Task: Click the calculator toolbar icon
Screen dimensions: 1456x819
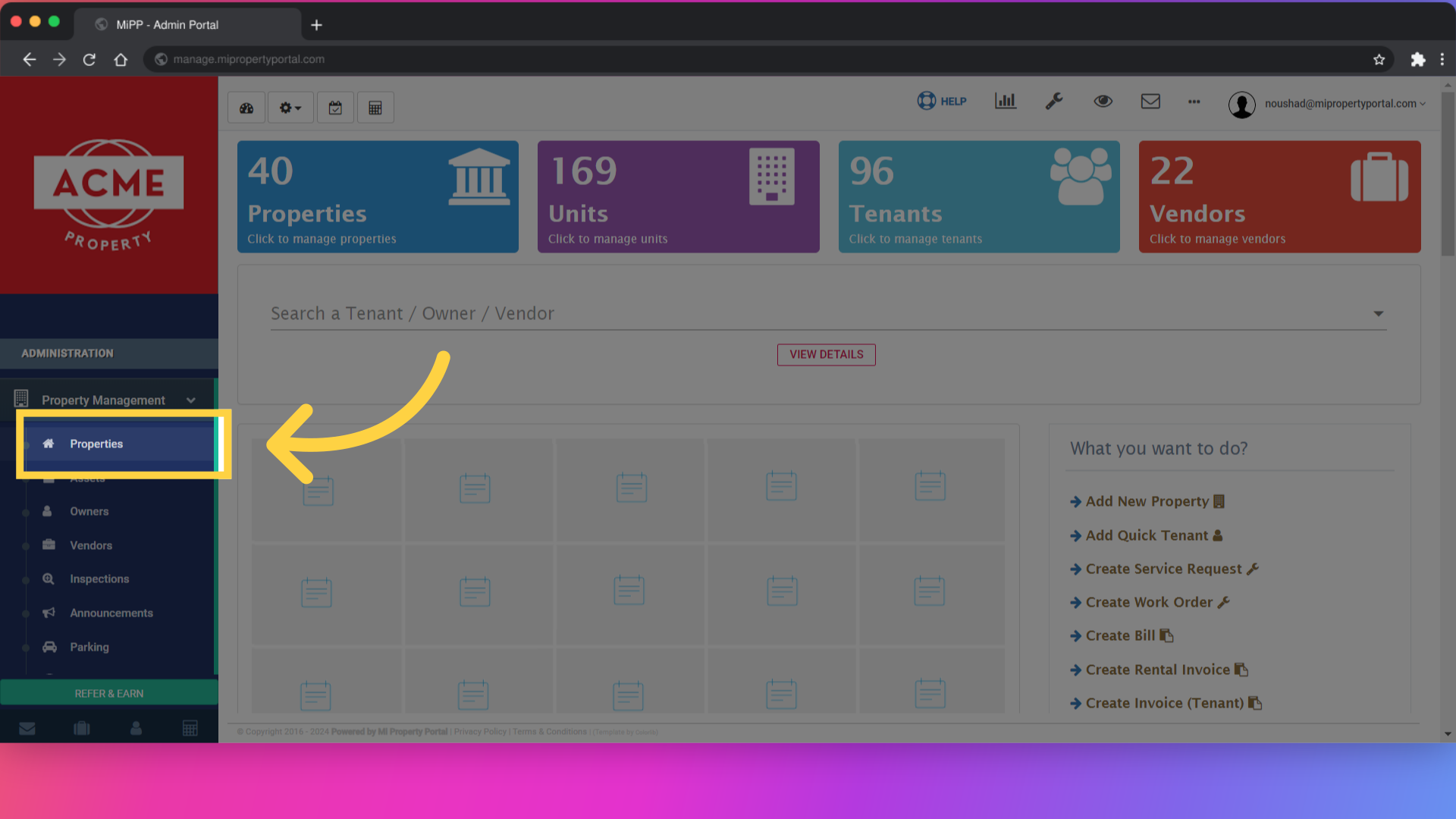Action: pos(375,108)
